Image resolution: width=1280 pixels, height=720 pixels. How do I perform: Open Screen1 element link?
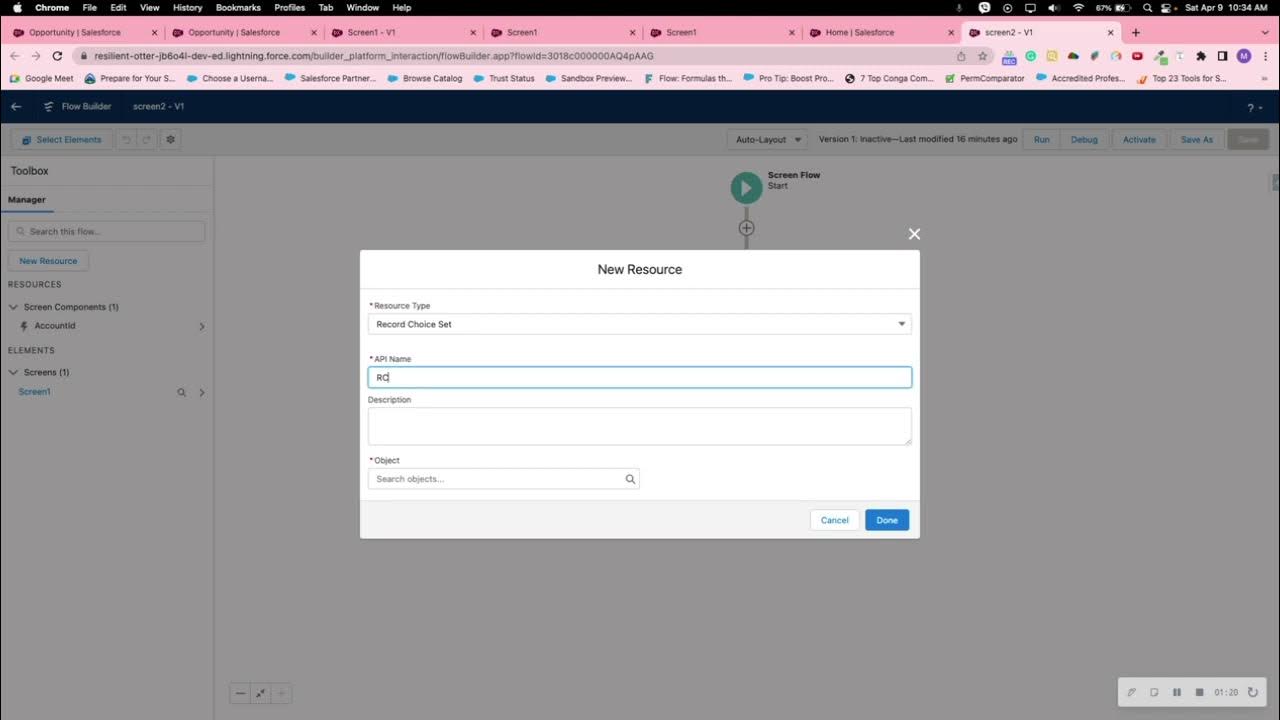pos(34,392)
